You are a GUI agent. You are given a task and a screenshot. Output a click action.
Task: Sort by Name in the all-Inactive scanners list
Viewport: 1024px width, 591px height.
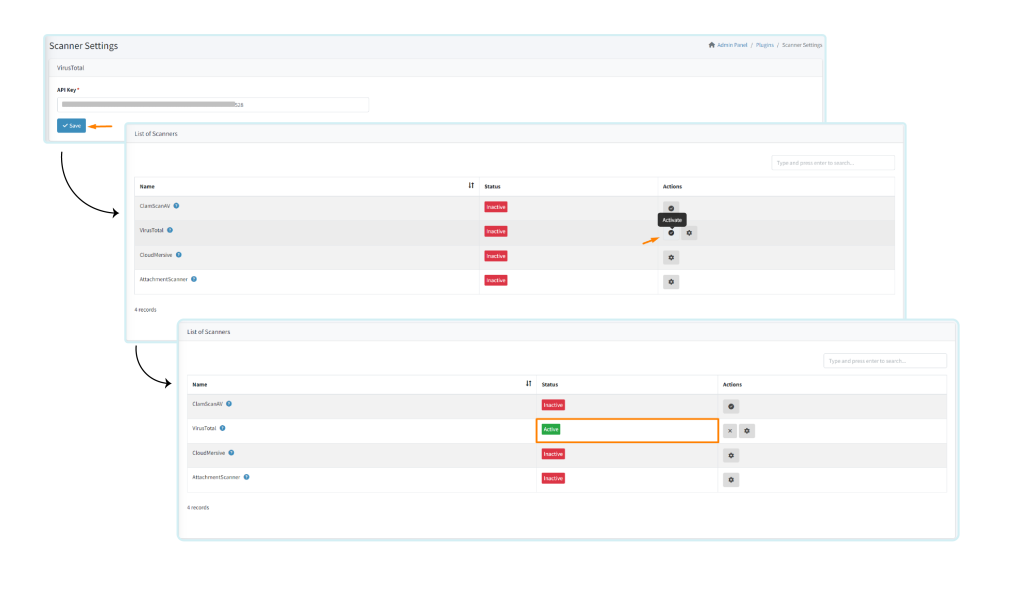(471, 186)
